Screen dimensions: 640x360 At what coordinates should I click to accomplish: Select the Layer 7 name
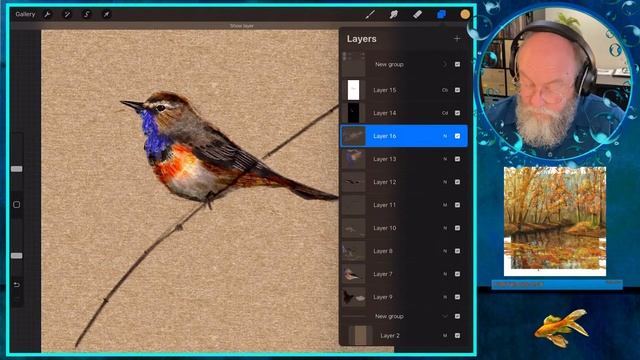(x=383, y=274)
